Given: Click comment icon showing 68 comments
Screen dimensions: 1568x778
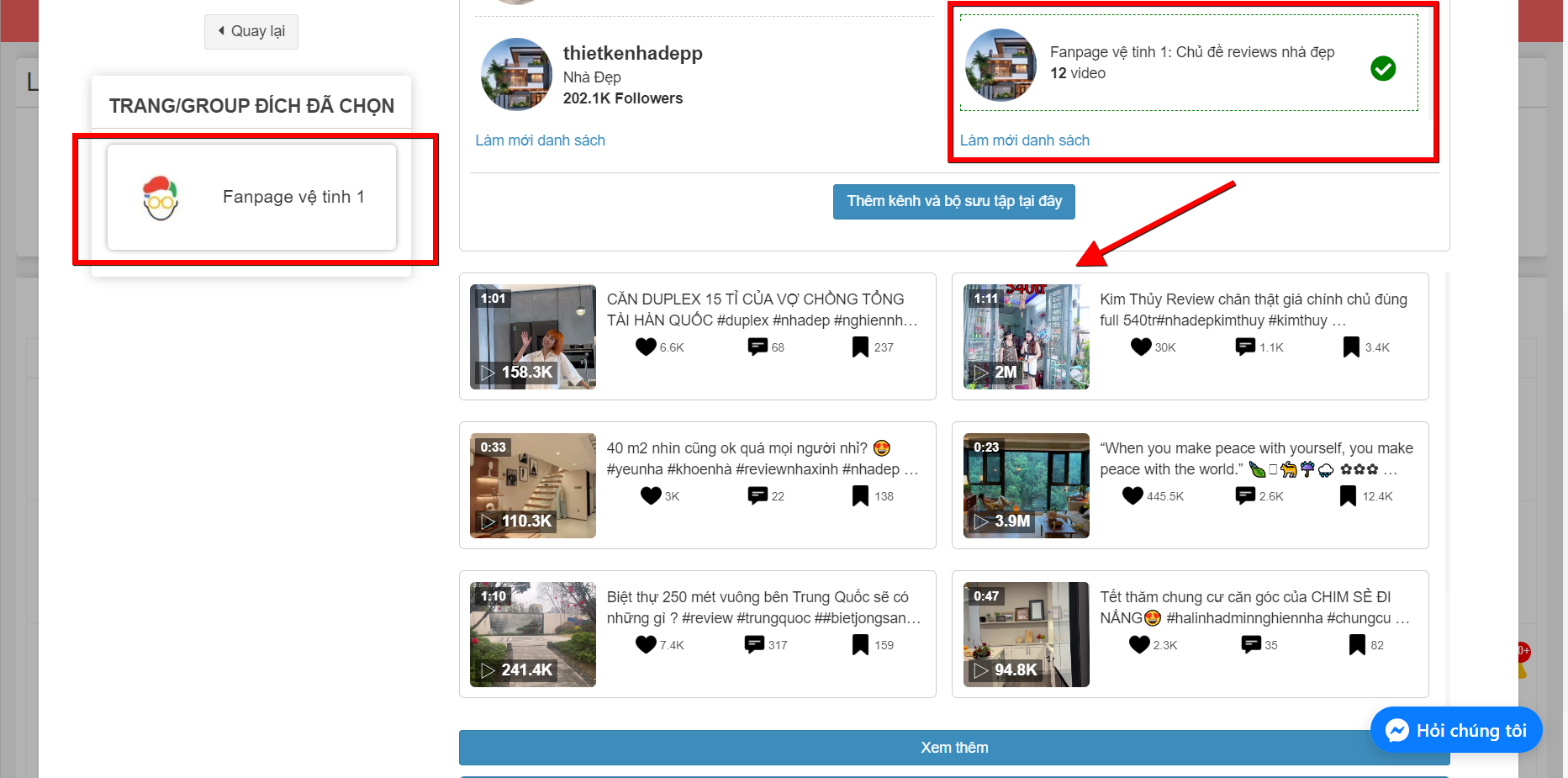Looking at the screenshot, I should tap(758, 347).
